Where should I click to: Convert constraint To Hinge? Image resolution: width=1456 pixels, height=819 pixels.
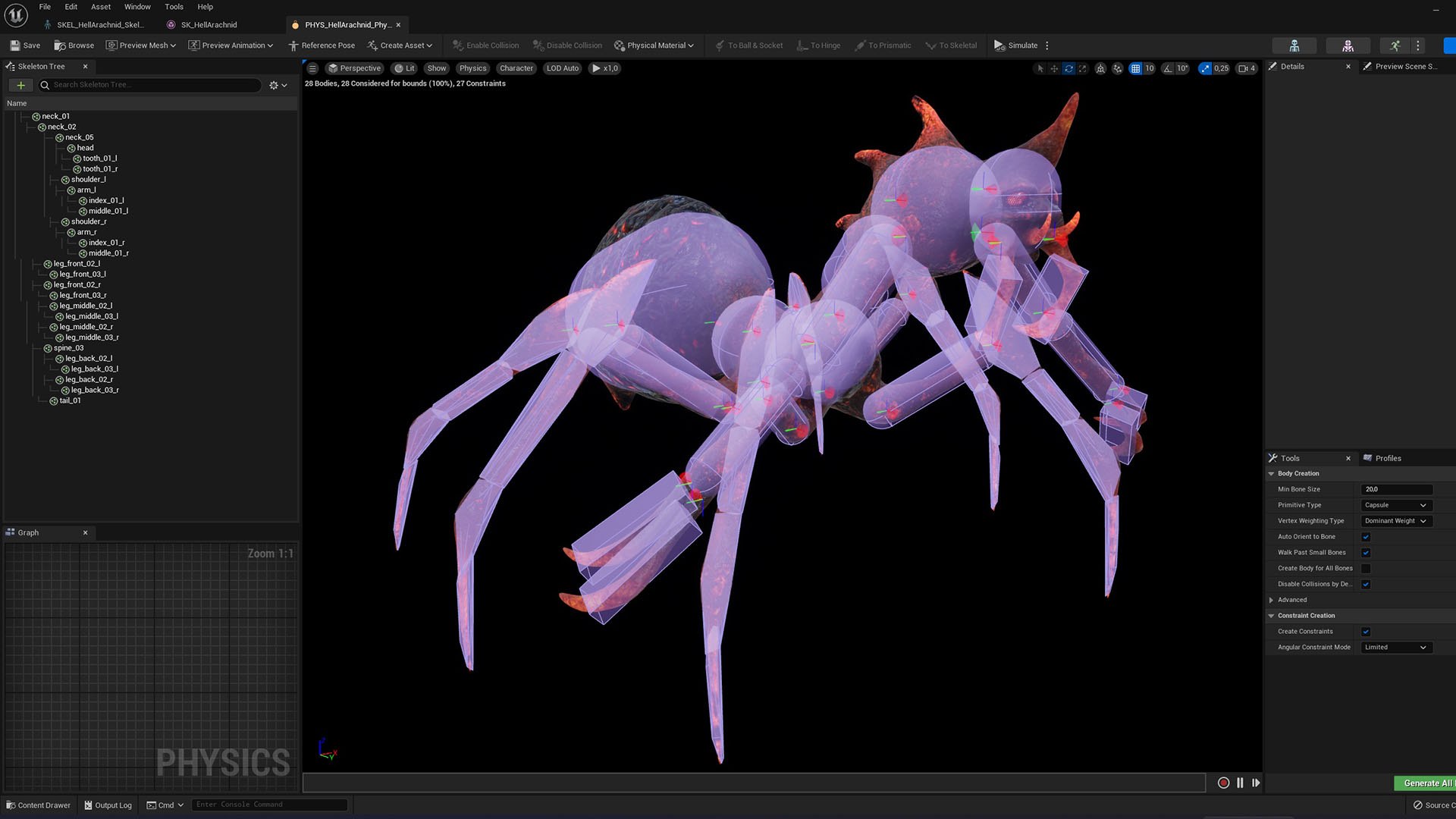(x=818, y=45)
